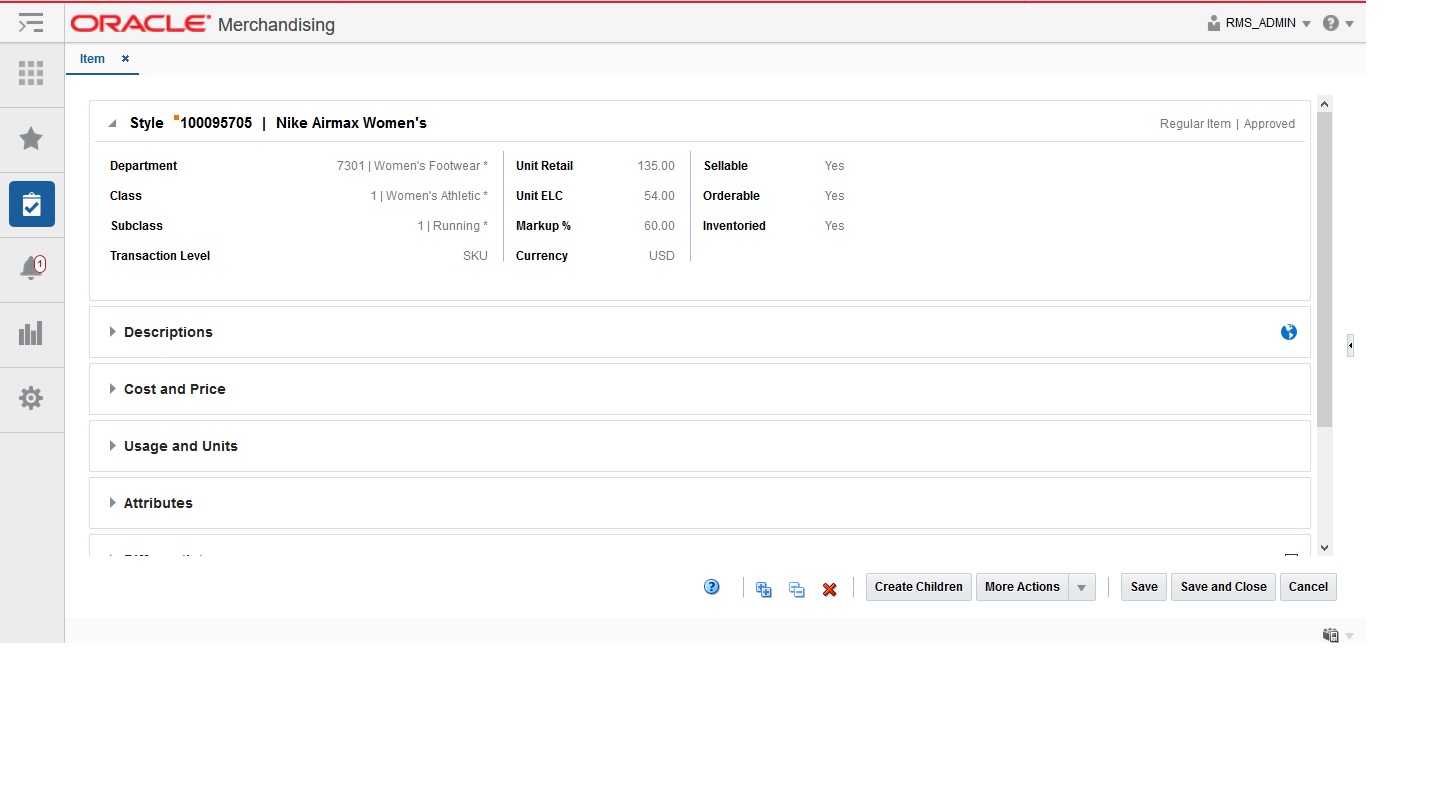Expand the Usage and Units section
This screenshot has height=792, width=1456.
coord(113,446)
